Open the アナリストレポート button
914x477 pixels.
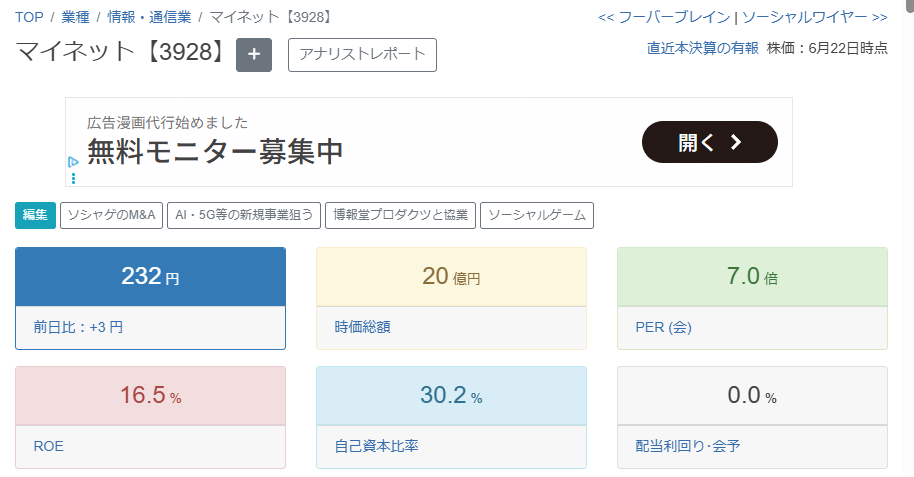[362, 55]
